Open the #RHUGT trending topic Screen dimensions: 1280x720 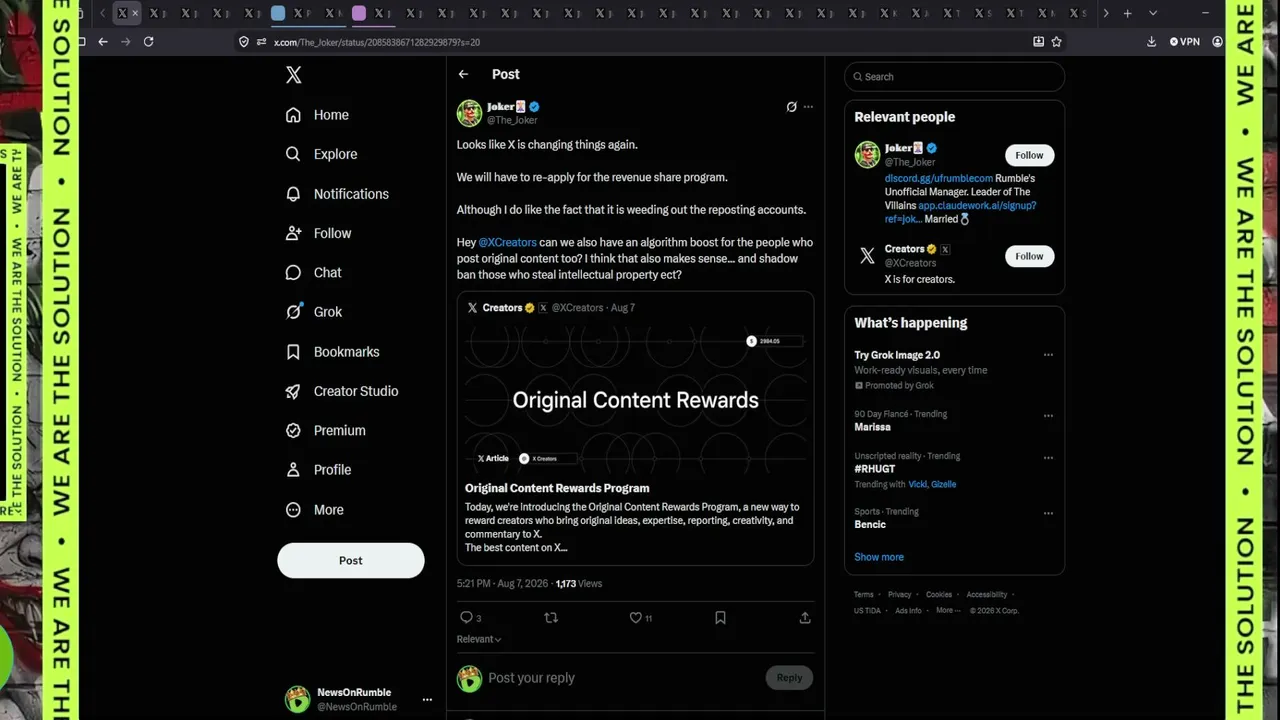coord(875,469)
